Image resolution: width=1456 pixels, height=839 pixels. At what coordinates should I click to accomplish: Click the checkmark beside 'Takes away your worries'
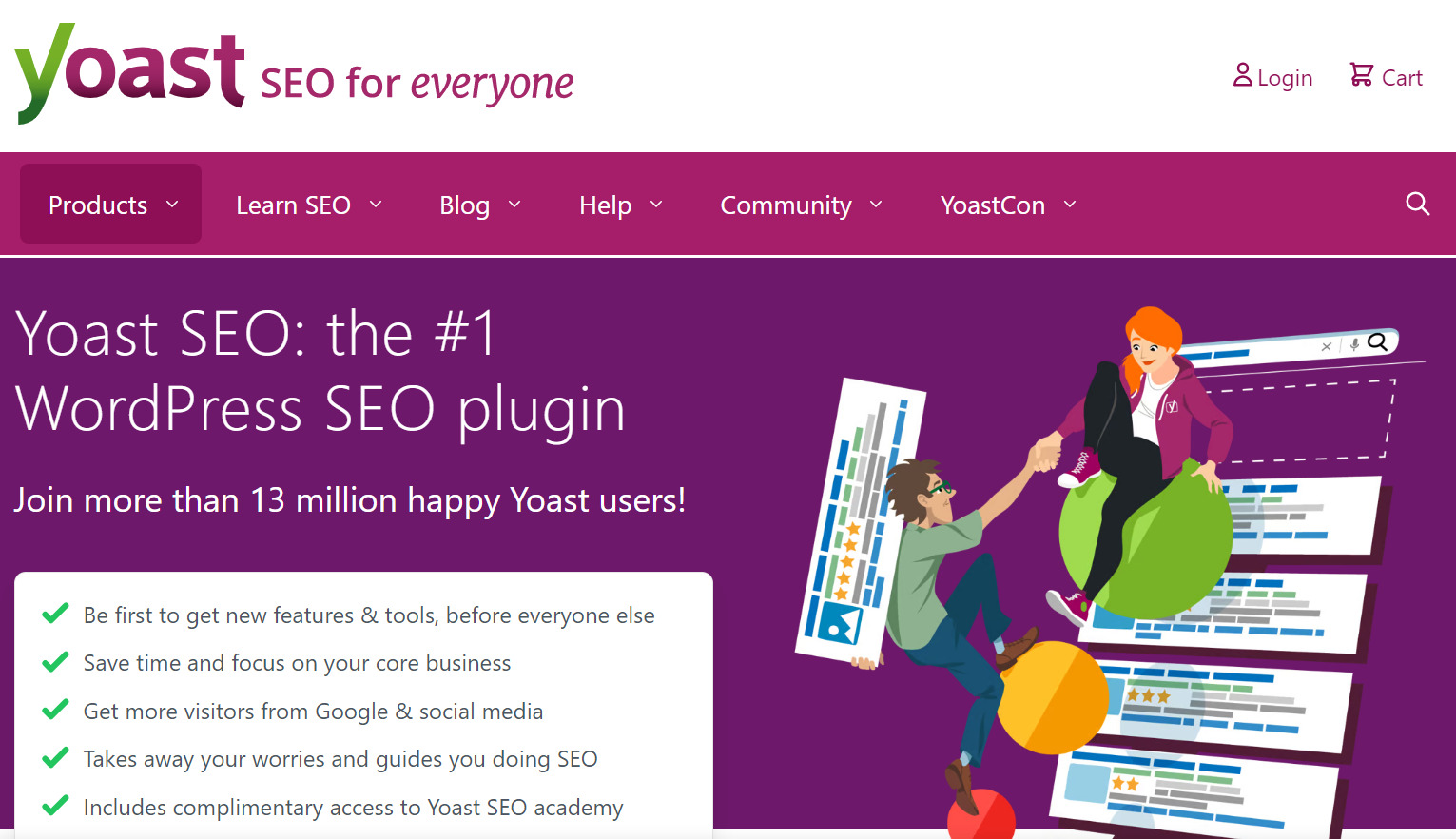[55, 757]
